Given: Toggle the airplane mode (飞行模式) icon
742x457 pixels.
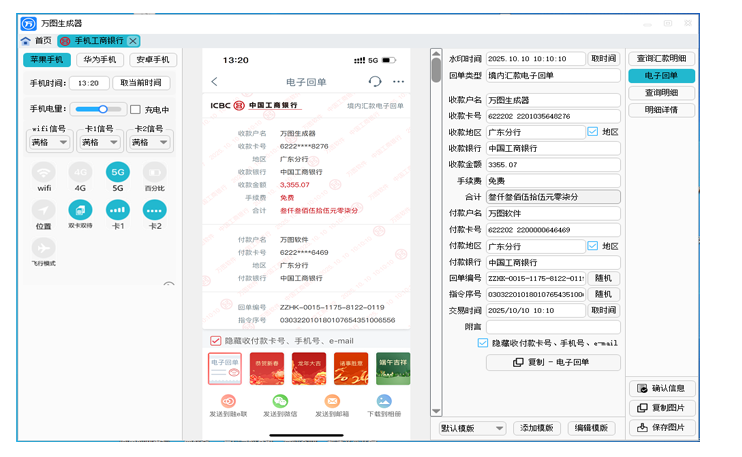Looking at the screenshot, I should 44,248.
